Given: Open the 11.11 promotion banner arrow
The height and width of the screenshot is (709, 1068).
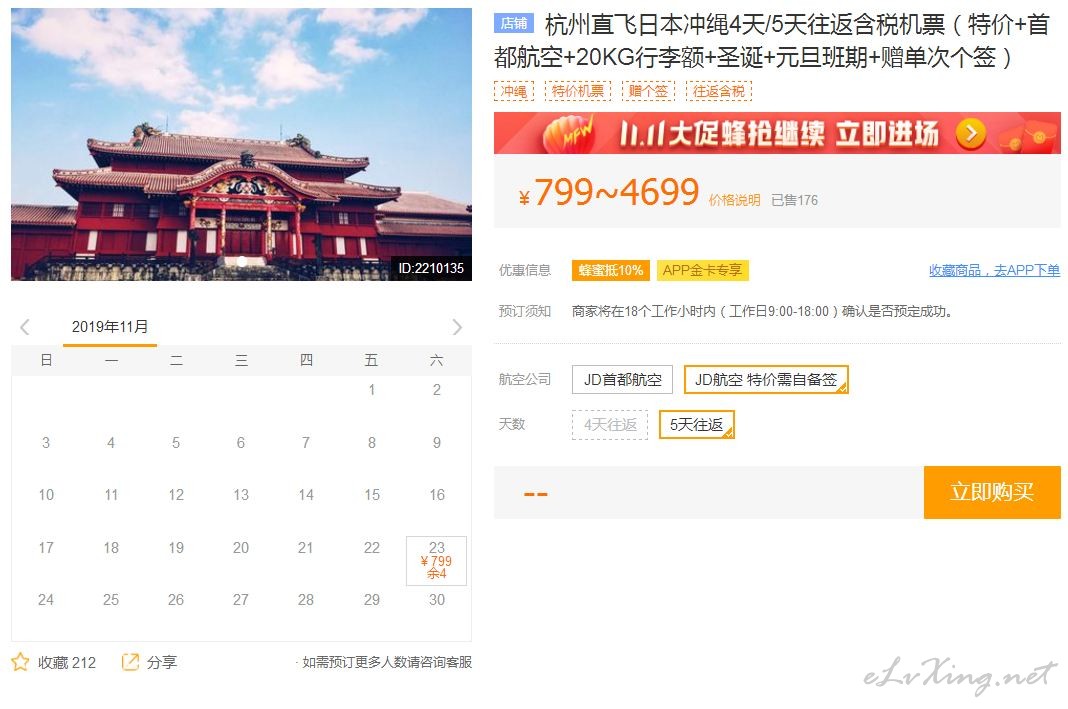Looking at the screenshot, I should tap(971, 134).
